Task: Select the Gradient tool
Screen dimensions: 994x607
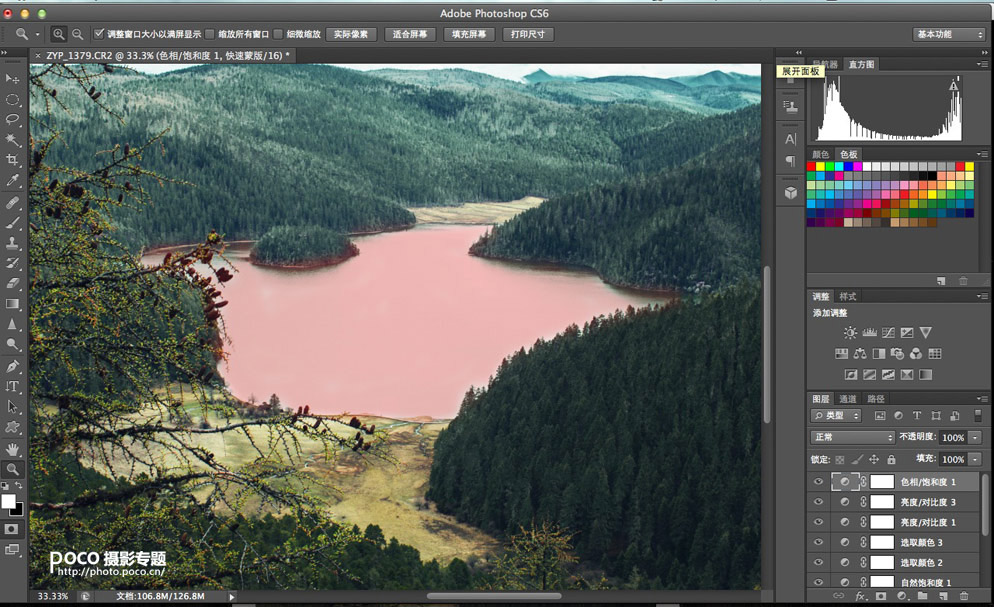Action: click(12, 304)
